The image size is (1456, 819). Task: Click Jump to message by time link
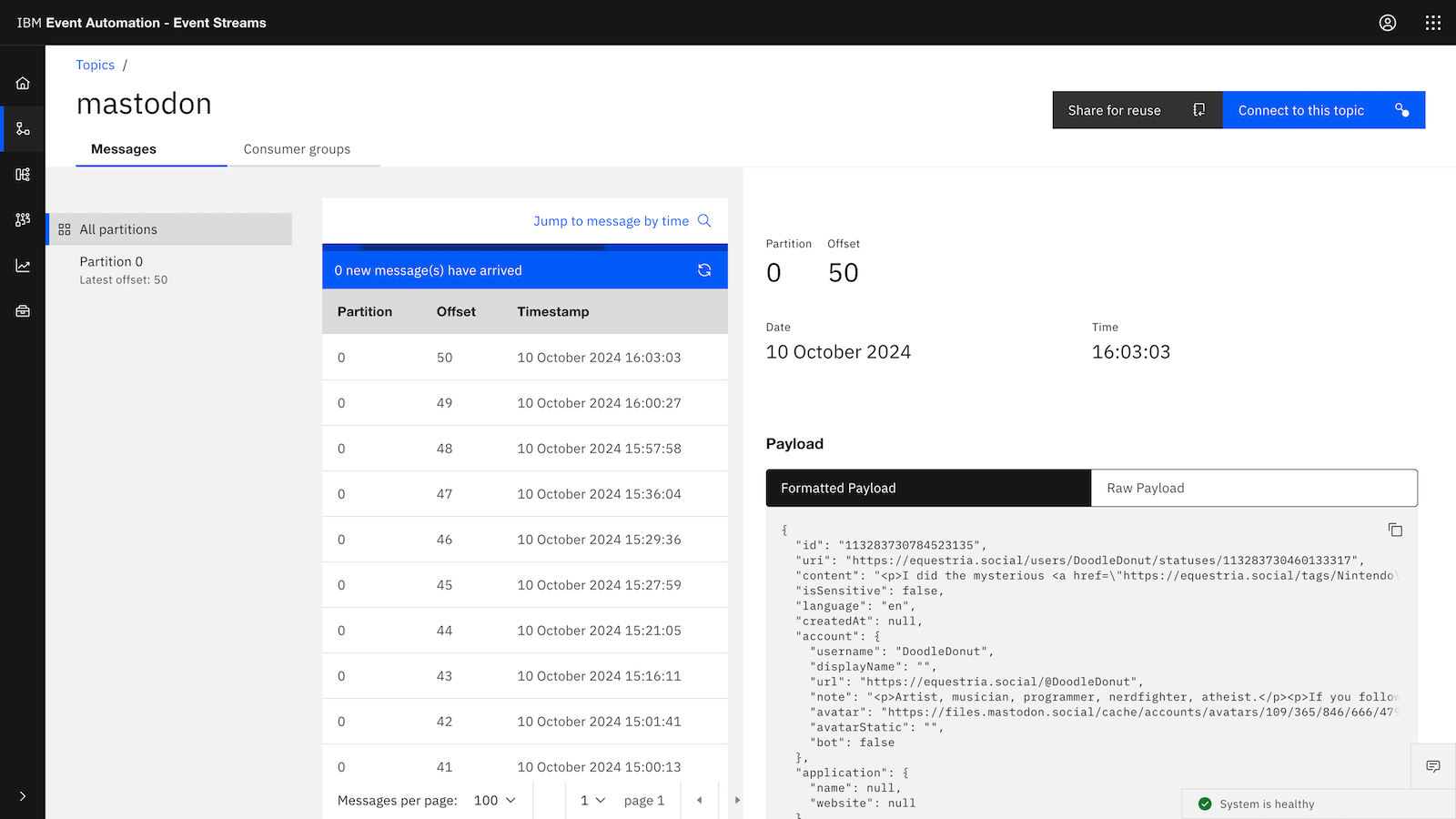(611, 221)
